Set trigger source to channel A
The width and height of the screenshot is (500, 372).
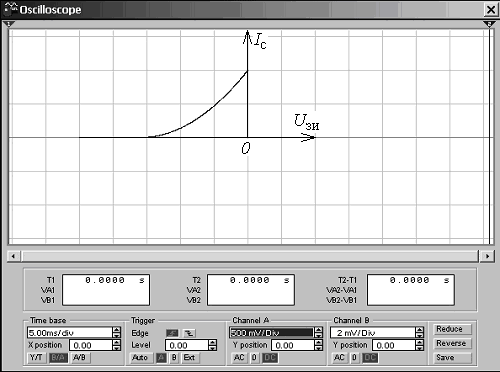click(x=161, y=358)
